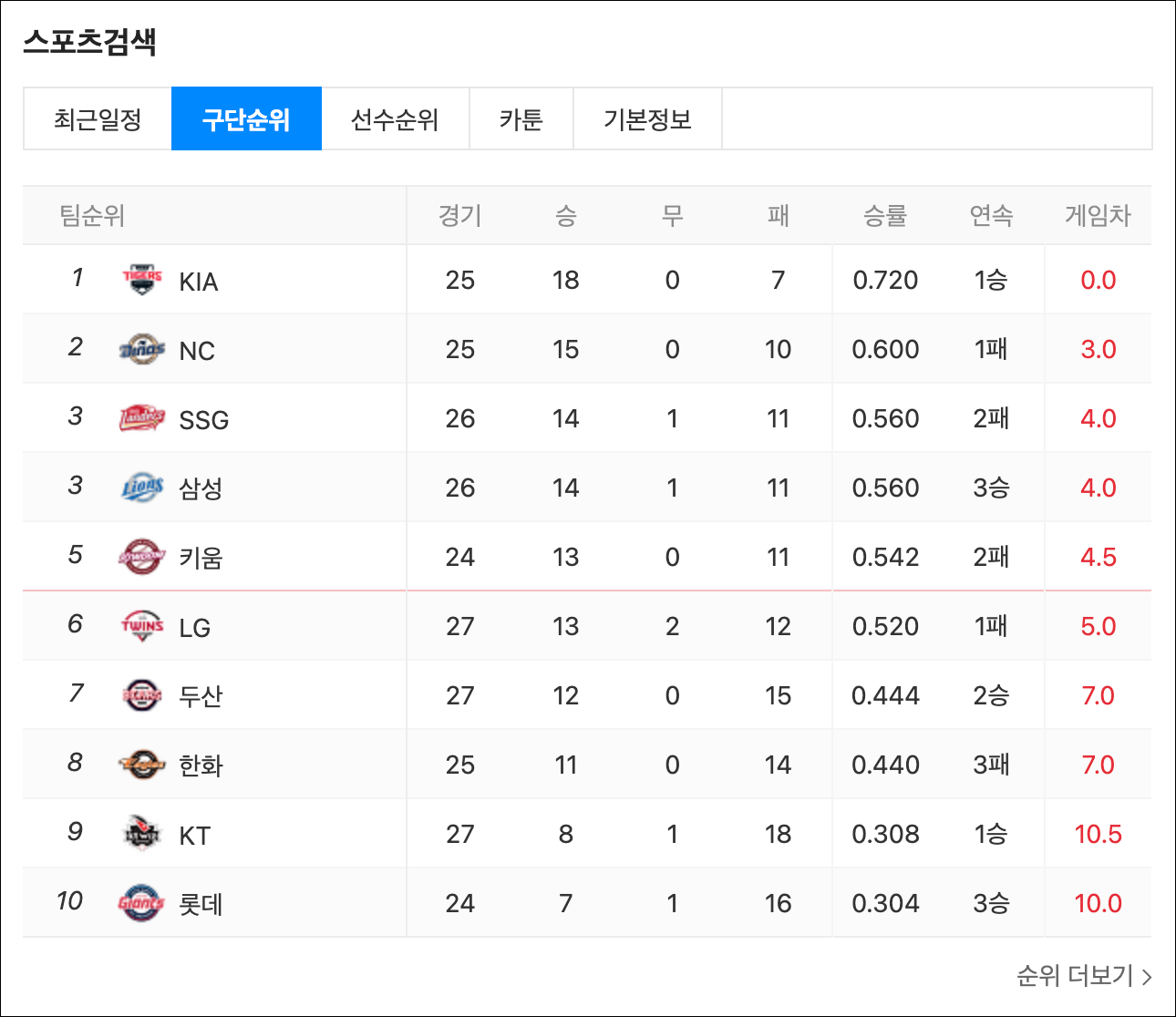Click the Samsung Lions team logo

(x=142, y=488)
